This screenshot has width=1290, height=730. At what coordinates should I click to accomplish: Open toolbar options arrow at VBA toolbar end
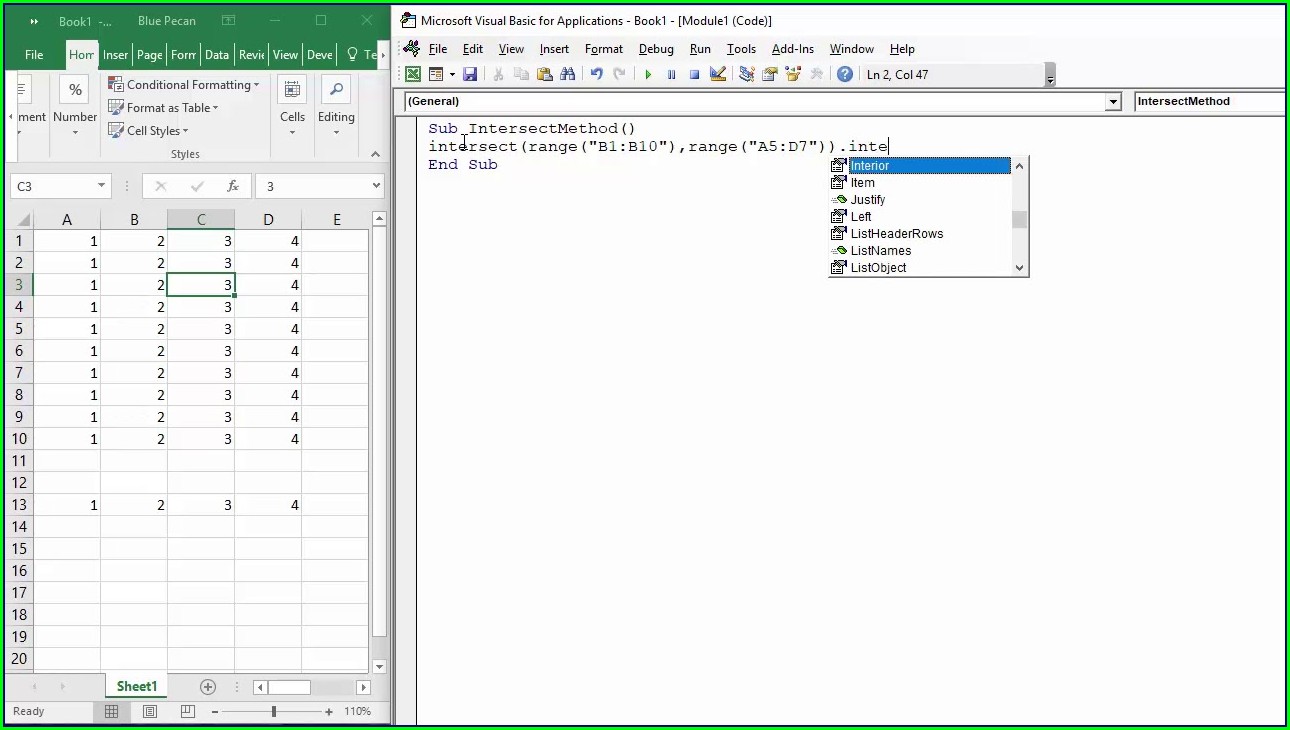(x=1050, y=77)
